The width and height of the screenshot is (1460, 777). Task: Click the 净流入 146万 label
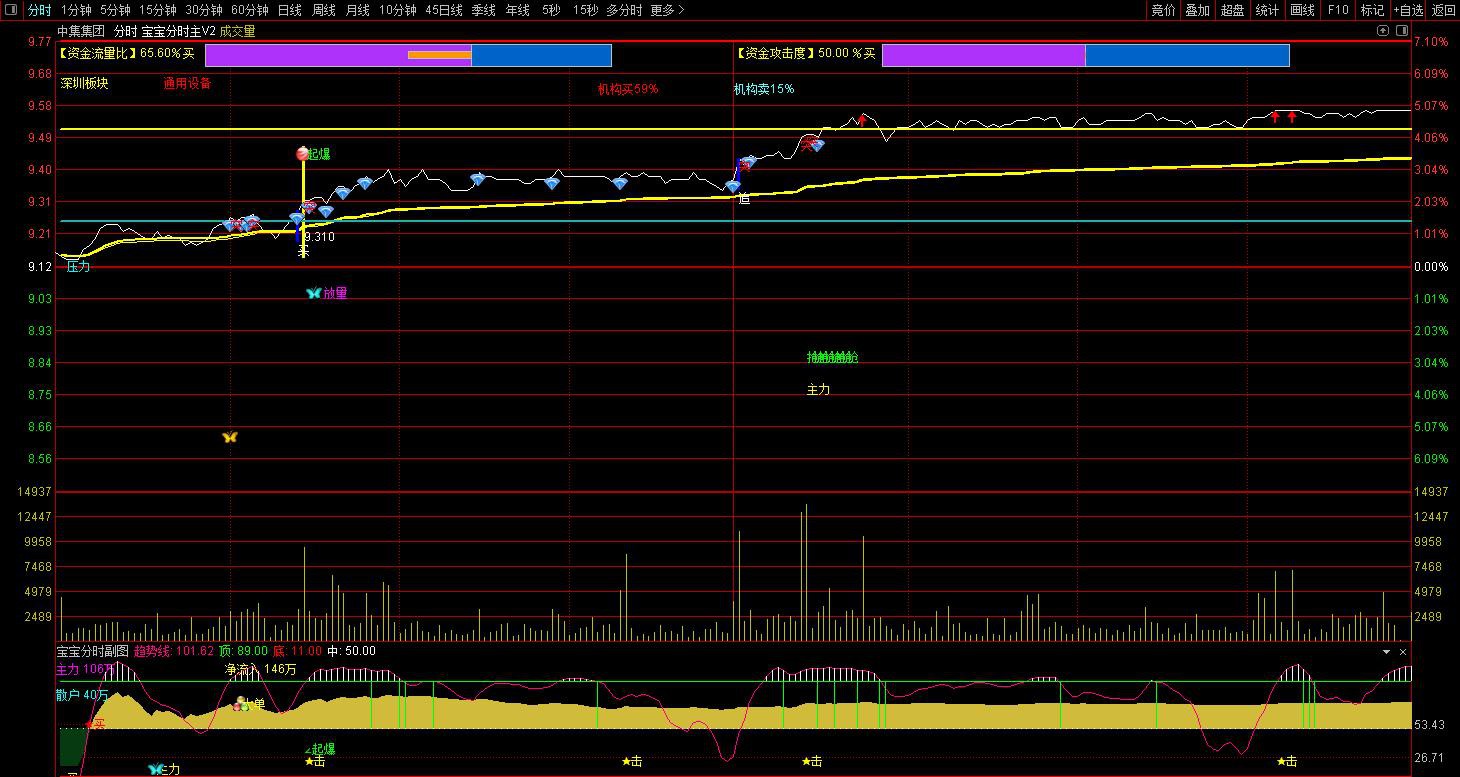click(261, 669)
